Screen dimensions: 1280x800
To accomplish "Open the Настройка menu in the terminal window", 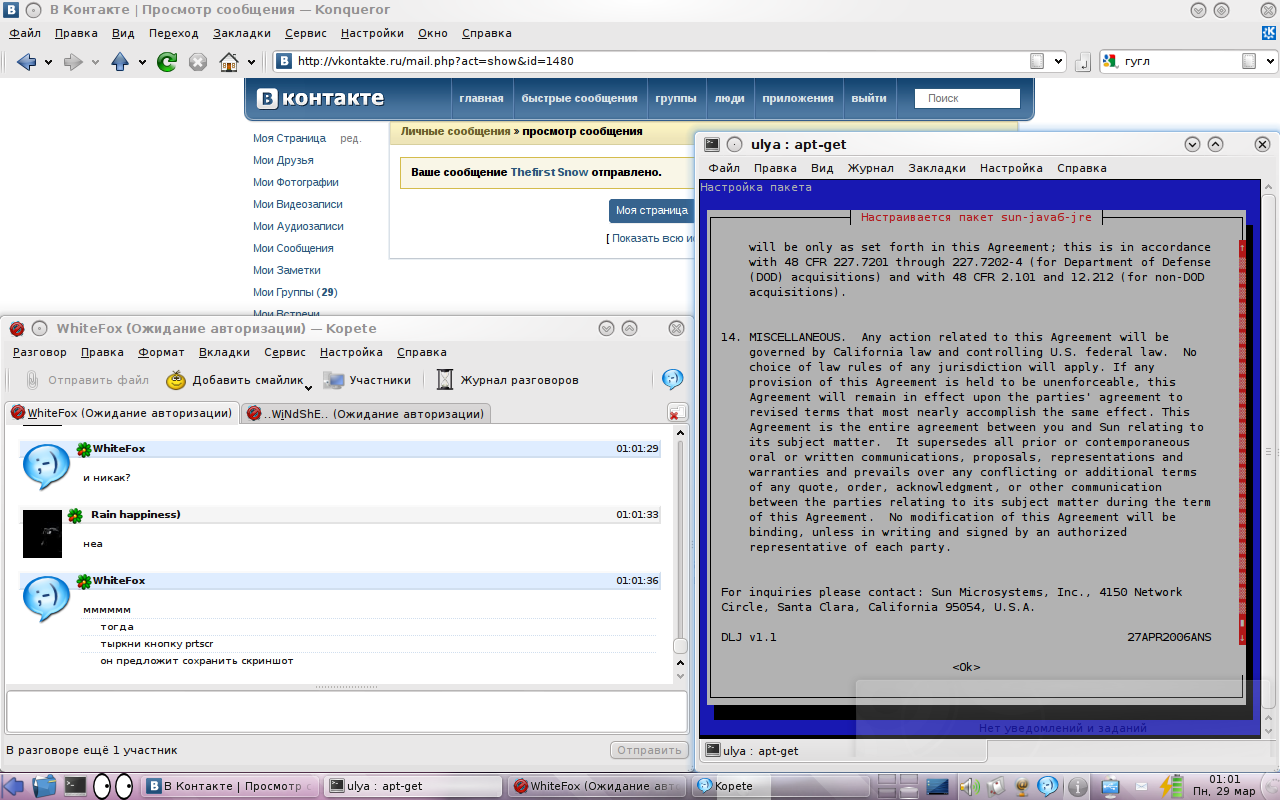I will pyautogui.click(x=1011, y=168).
